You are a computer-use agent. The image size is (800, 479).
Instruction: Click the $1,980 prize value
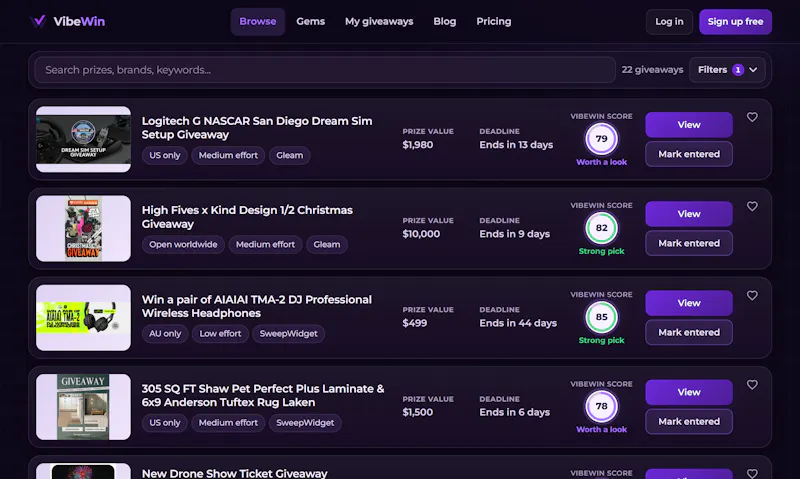point(417,145)
